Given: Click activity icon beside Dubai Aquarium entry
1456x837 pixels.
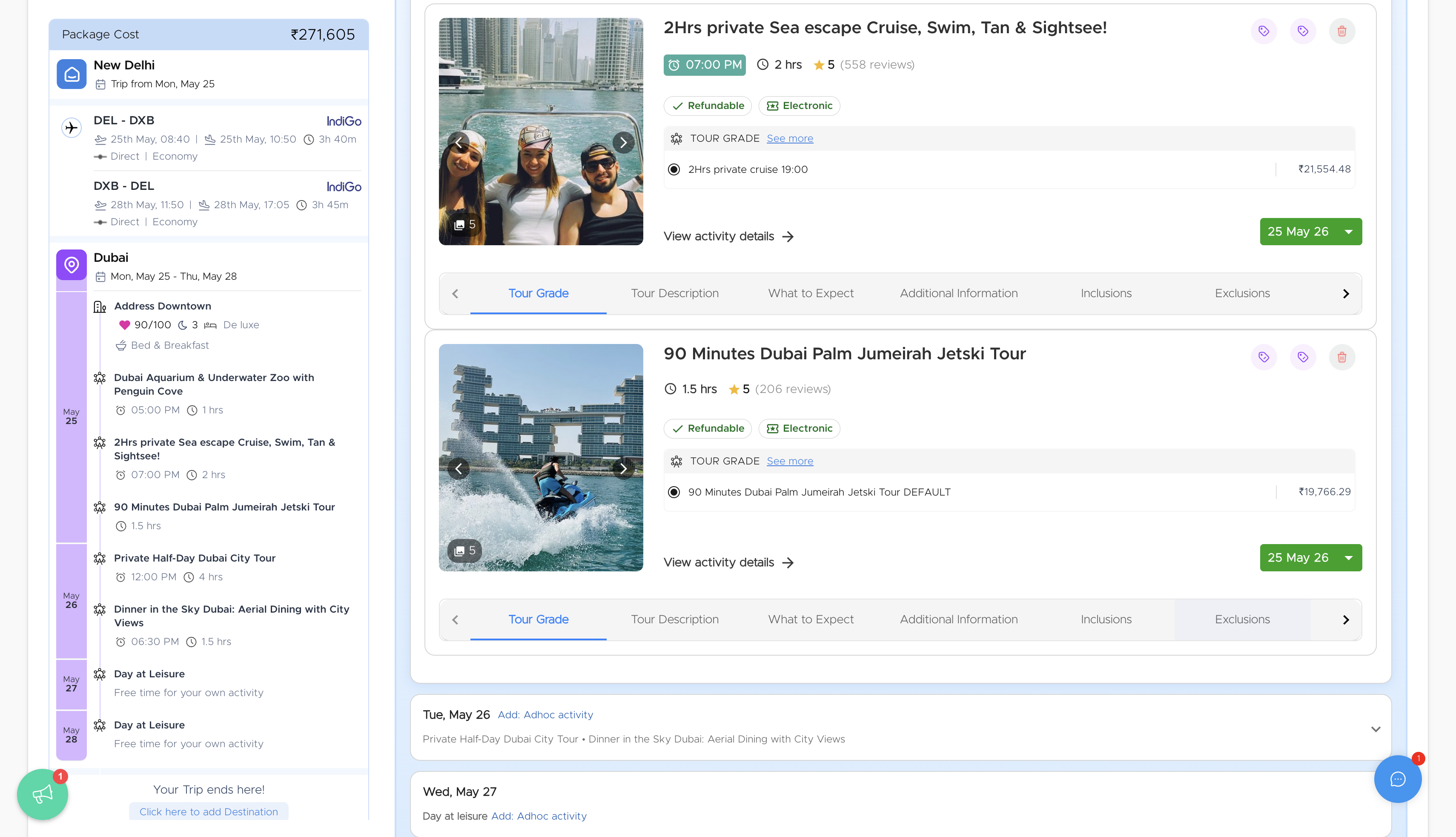Looking at the screenshot, I should [x=100, y=378].
